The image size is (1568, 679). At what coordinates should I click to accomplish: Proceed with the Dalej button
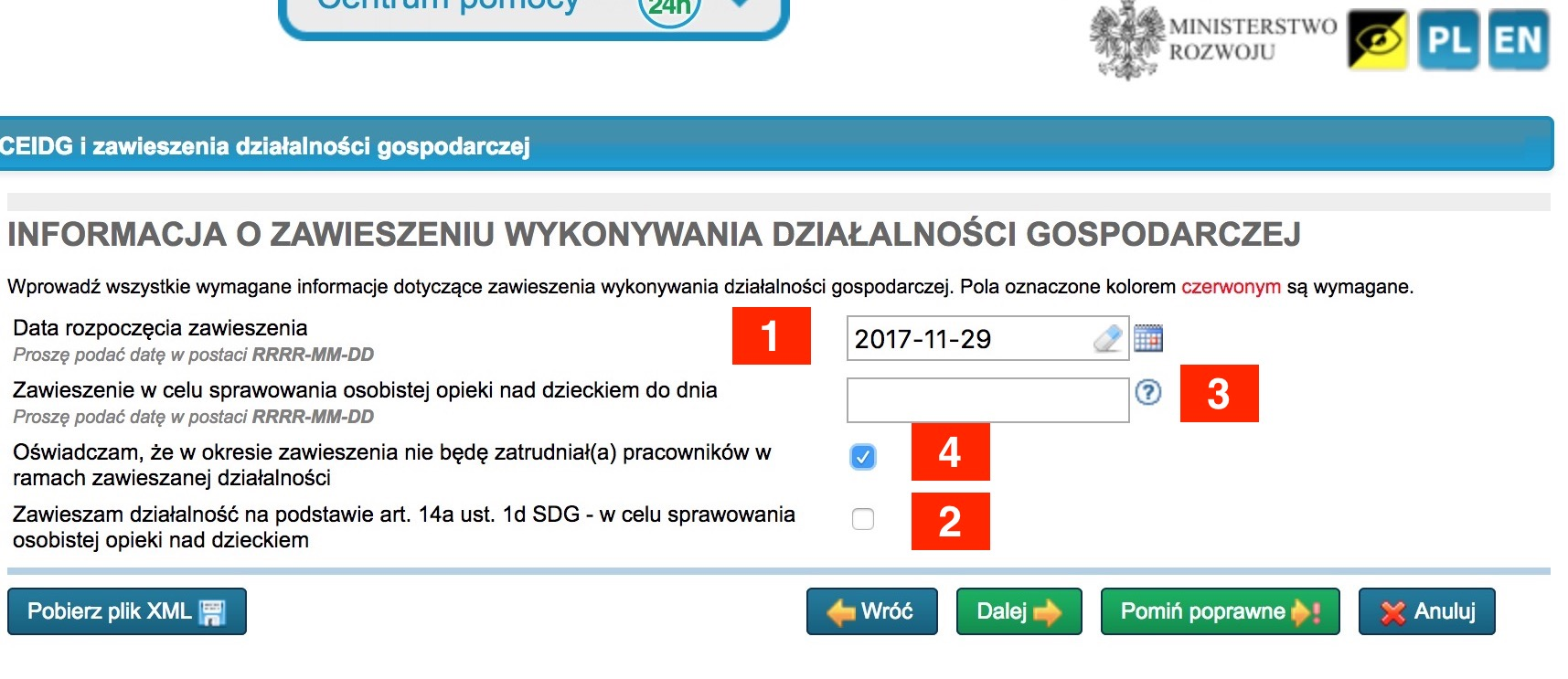point(1019,611)
